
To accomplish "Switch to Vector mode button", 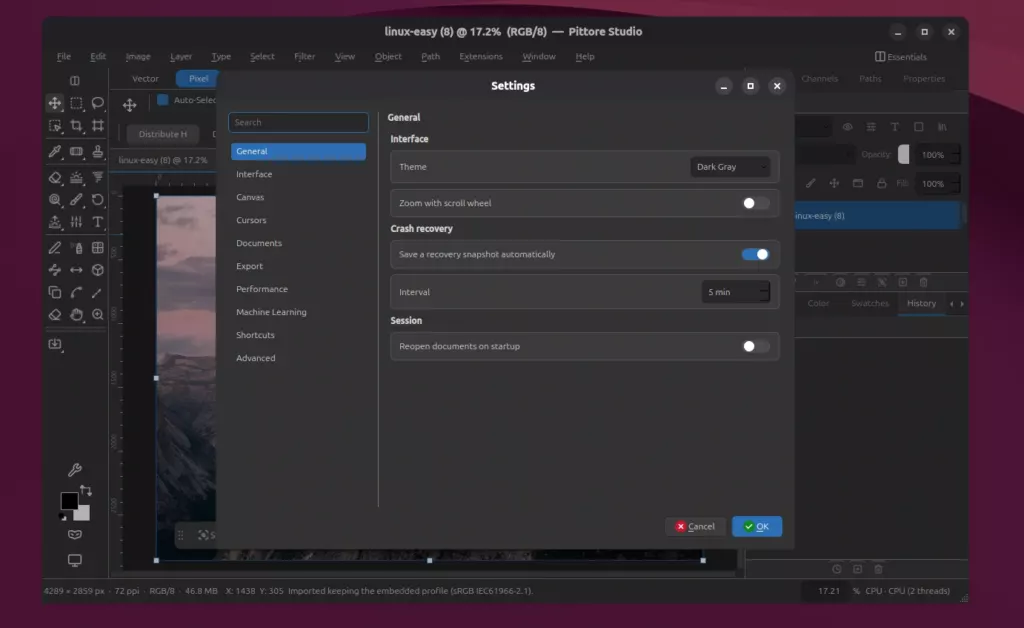I will (x=145, y=79).
